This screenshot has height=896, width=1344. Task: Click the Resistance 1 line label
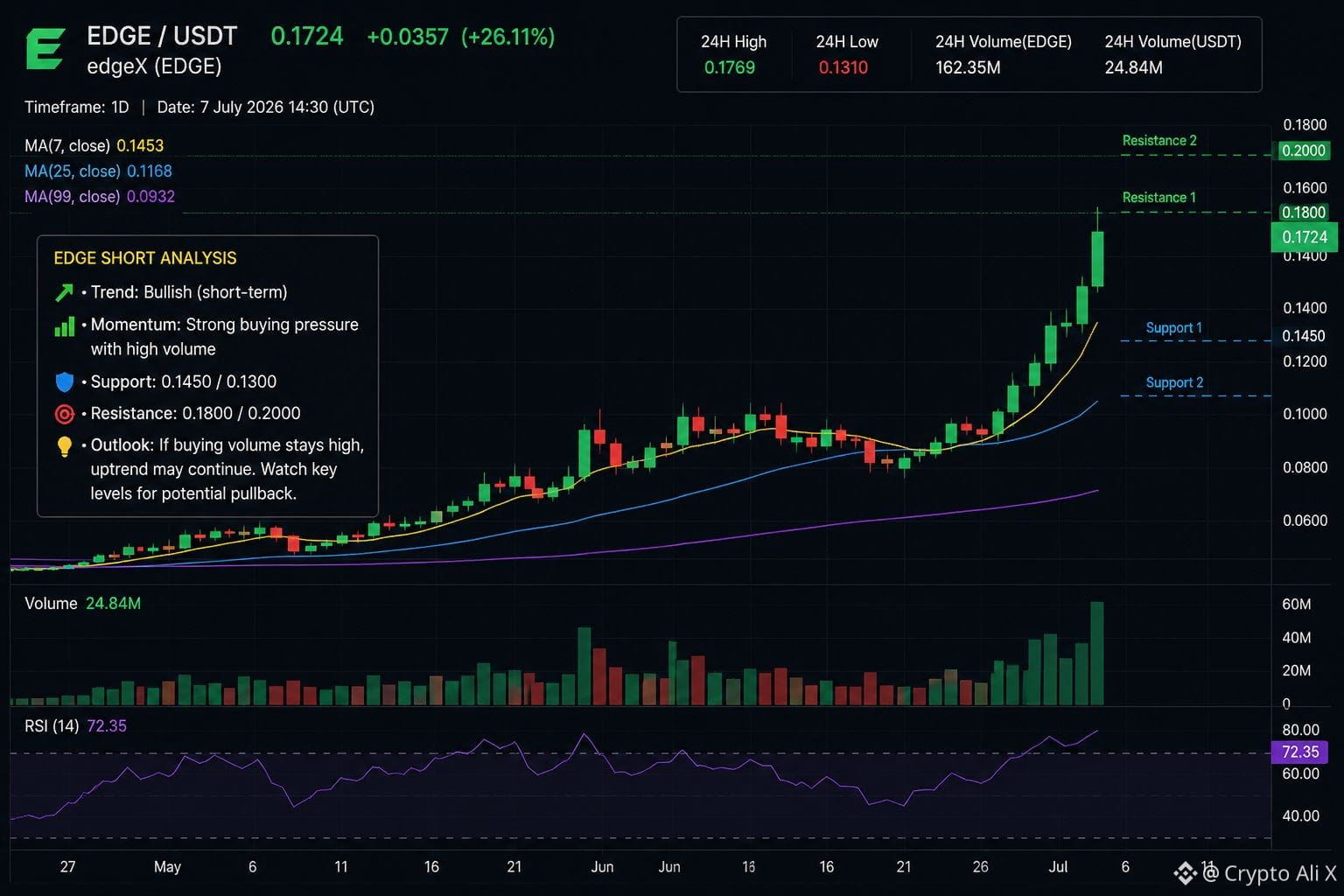tap(1159, 198)
